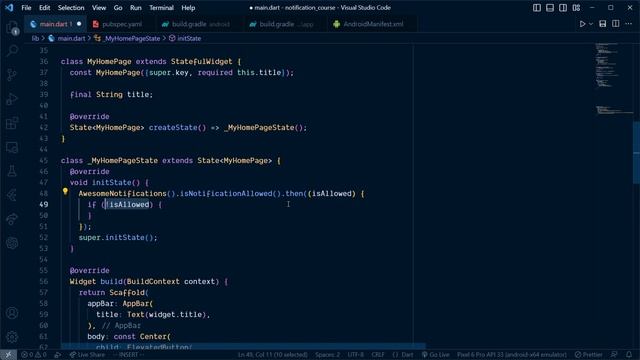Click the vertical scrollbar thumb

636,153
